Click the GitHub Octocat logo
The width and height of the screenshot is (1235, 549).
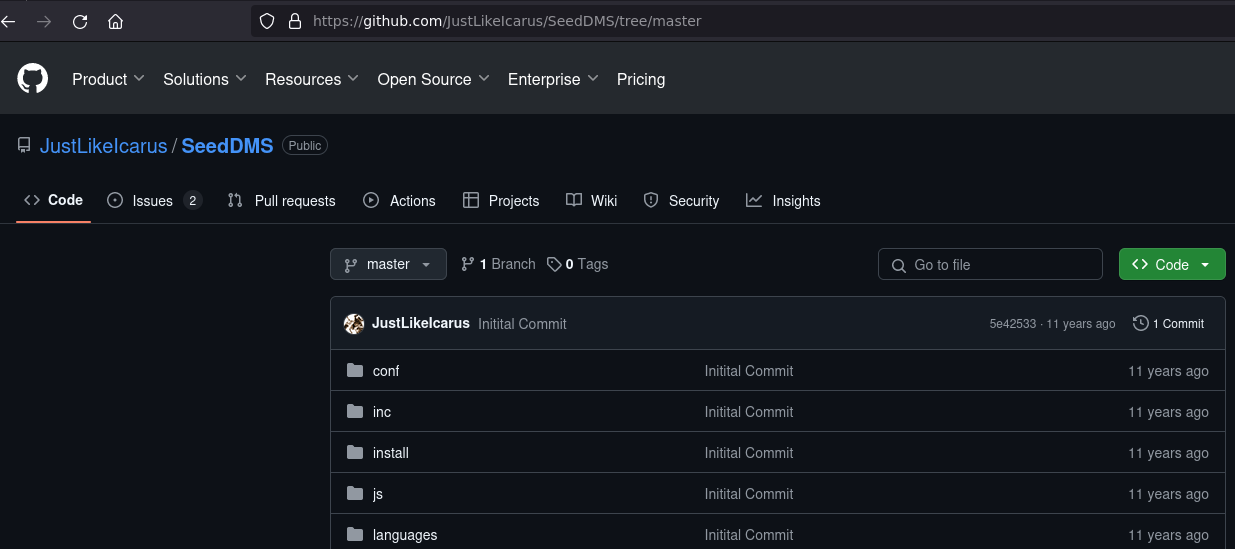[33, 79]
